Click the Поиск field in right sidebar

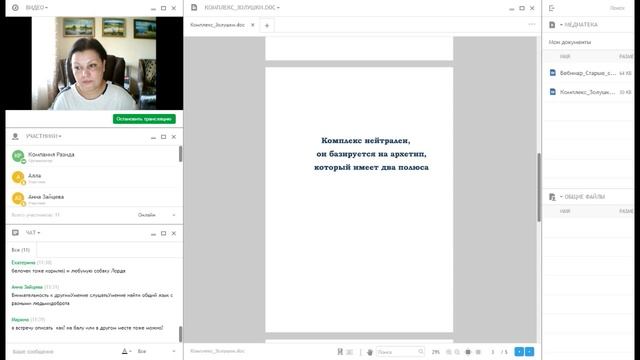coord(616,8)
